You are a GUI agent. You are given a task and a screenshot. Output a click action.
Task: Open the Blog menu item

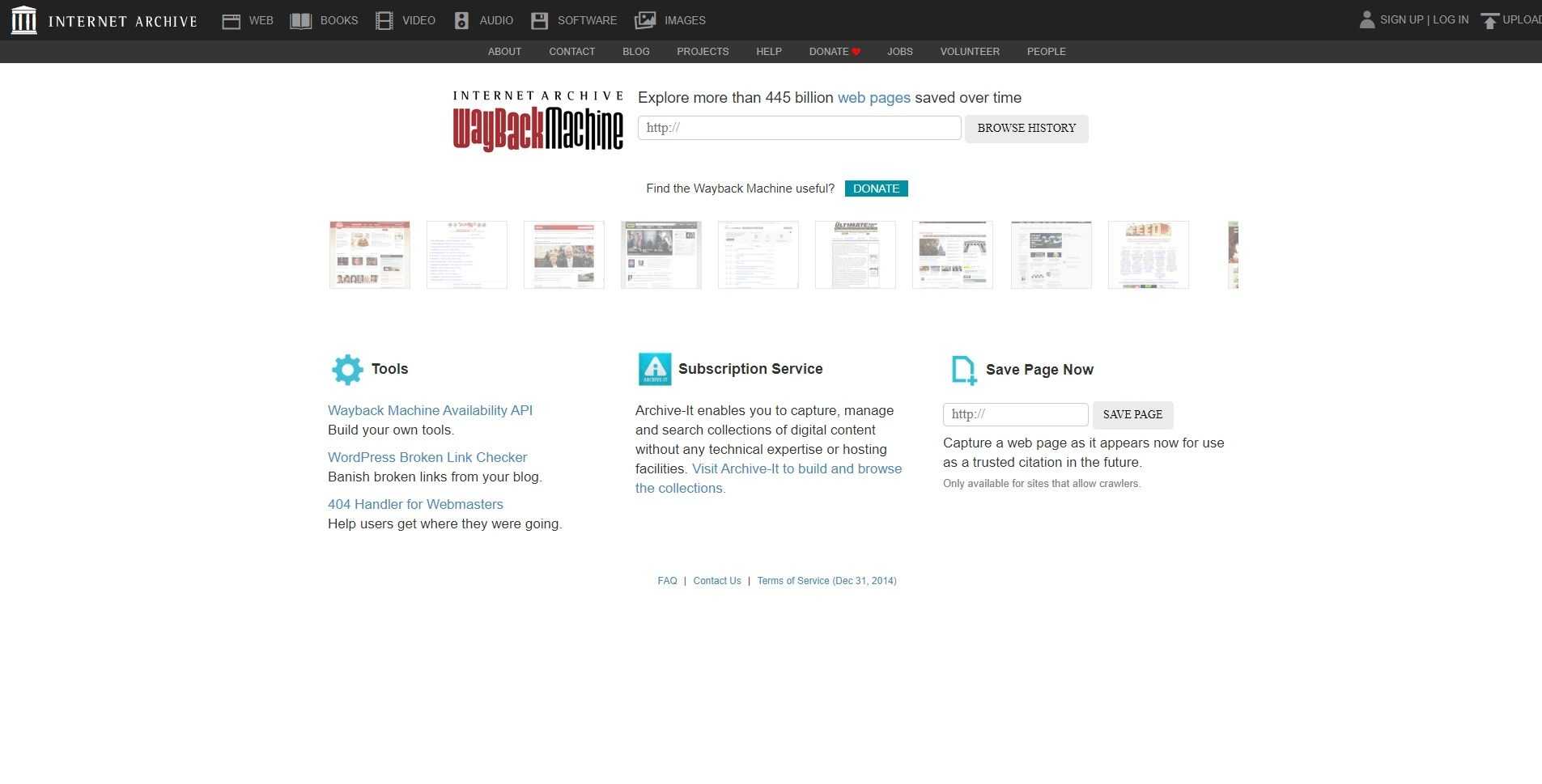pos(635,52)
